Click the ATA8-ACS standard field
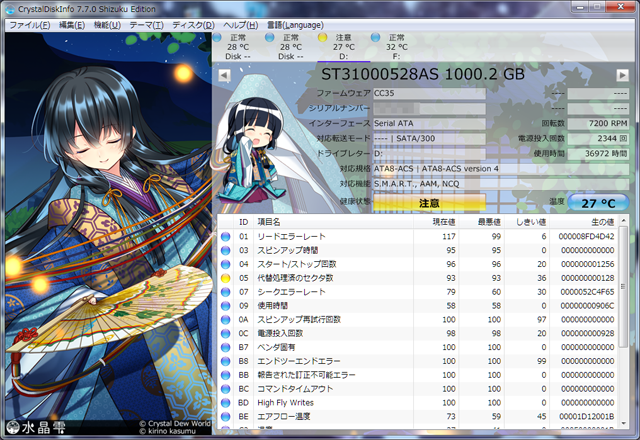This screenshot has height=440, width=640. click(501, 169)
